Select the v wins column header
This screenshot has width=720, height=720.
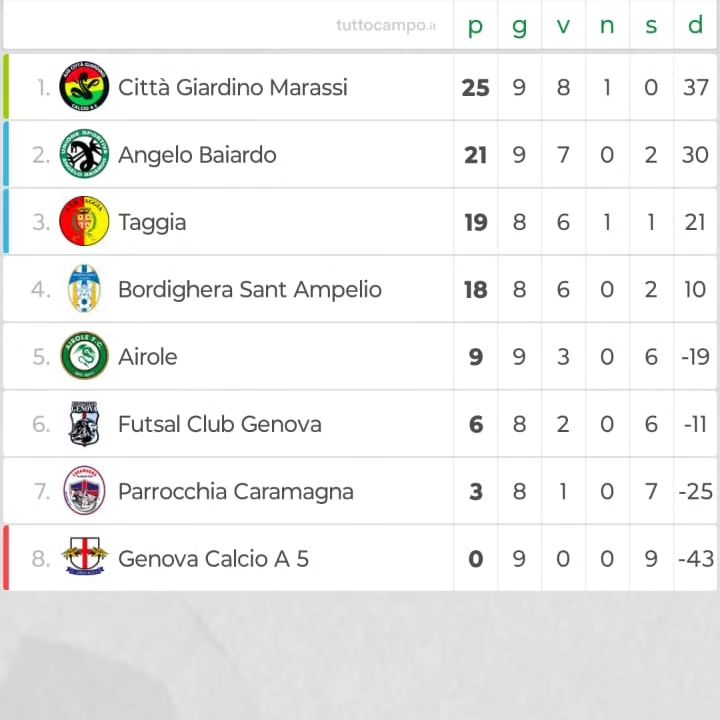(x=563, y=26)
